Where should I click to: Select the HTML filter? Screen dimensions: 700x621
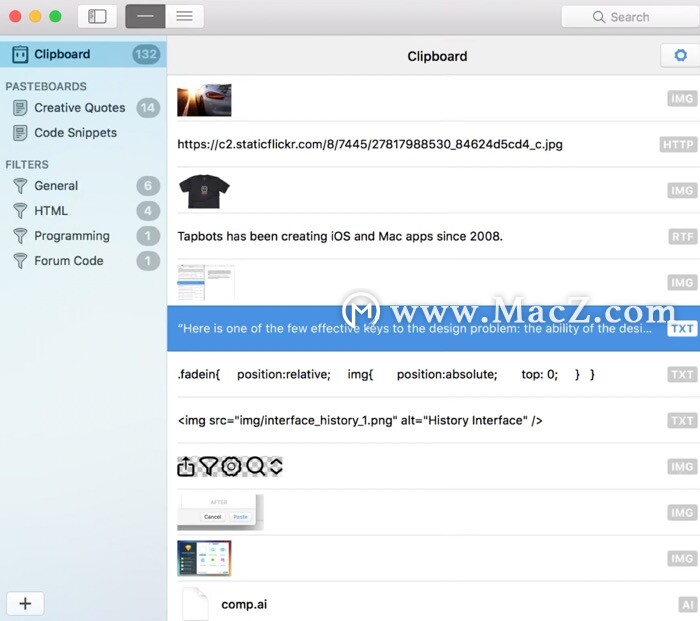pyautogui.click(x=83, y=211)
